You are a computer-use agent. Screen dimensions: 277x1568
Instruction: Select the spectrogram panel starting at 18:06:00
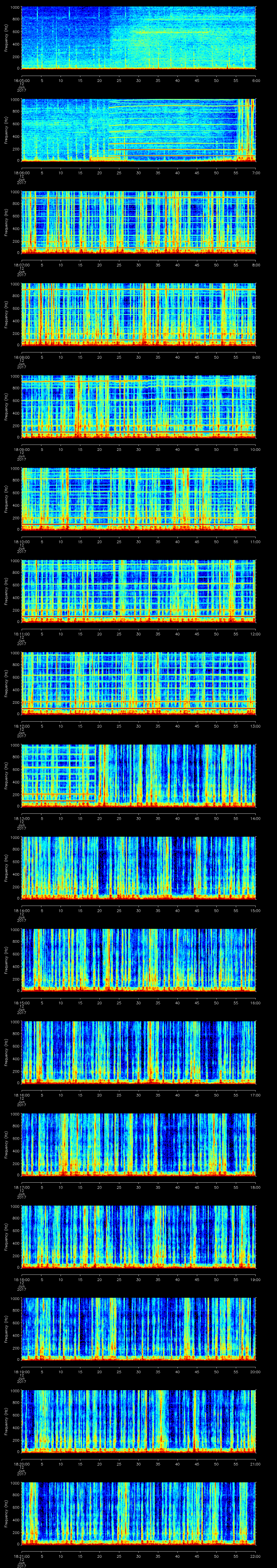(138, 130)
